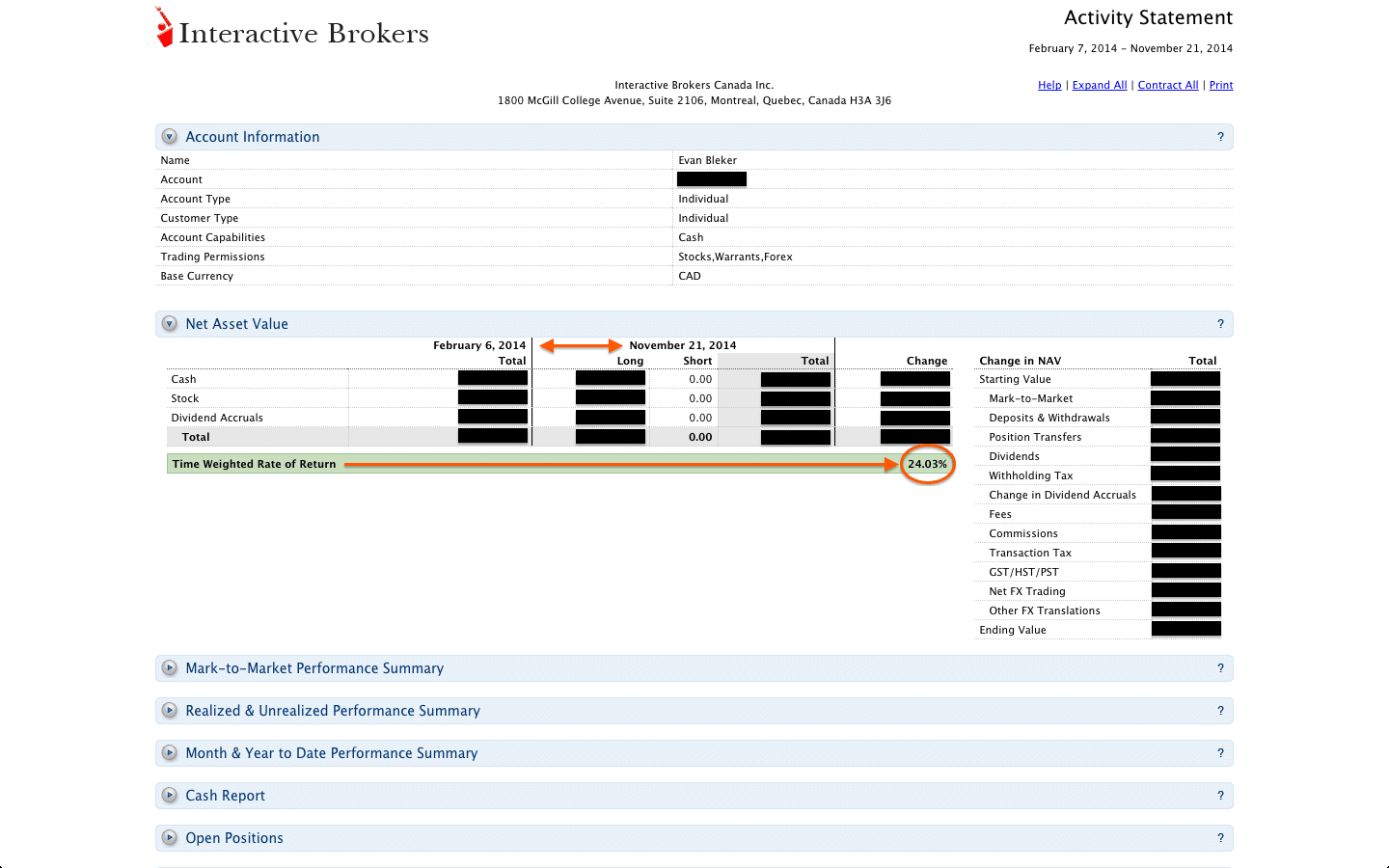Expand Month & Year to Date Performance Summary arrow
This screenshot has width=1389, height=868.
170,752
